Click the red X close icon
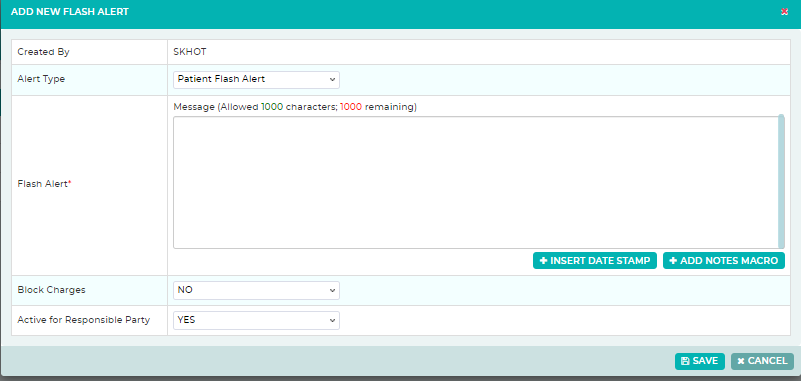Viewport: 801px width, 381px height. [x=784, y=12]
